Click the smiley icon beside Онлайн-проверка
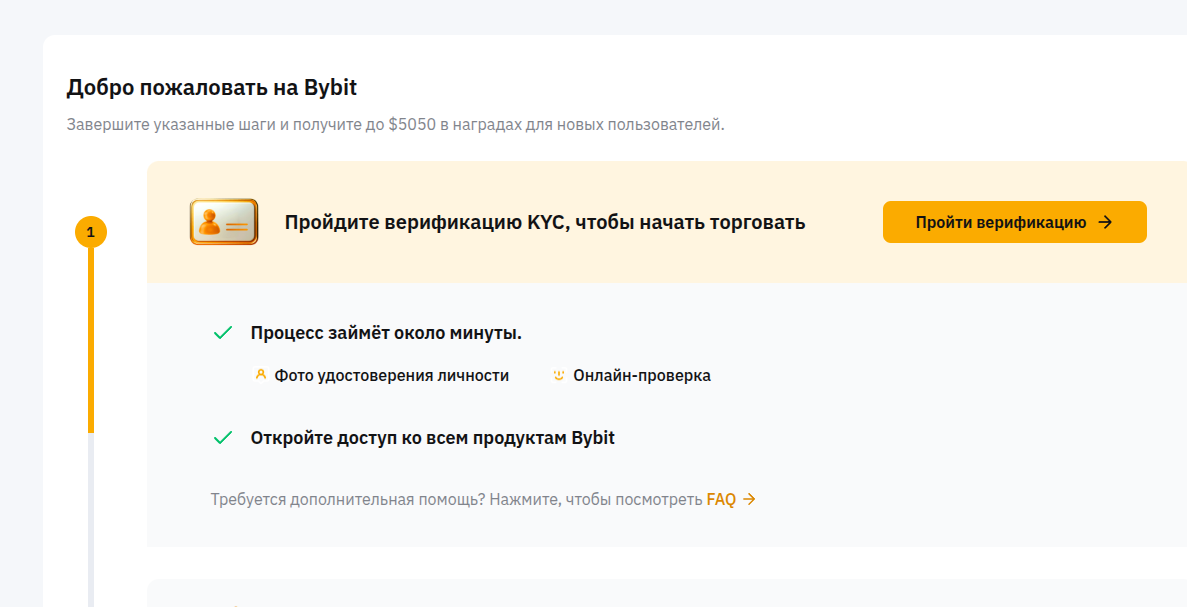Viewport: 1187px width, 607px height. click(559, 375)
